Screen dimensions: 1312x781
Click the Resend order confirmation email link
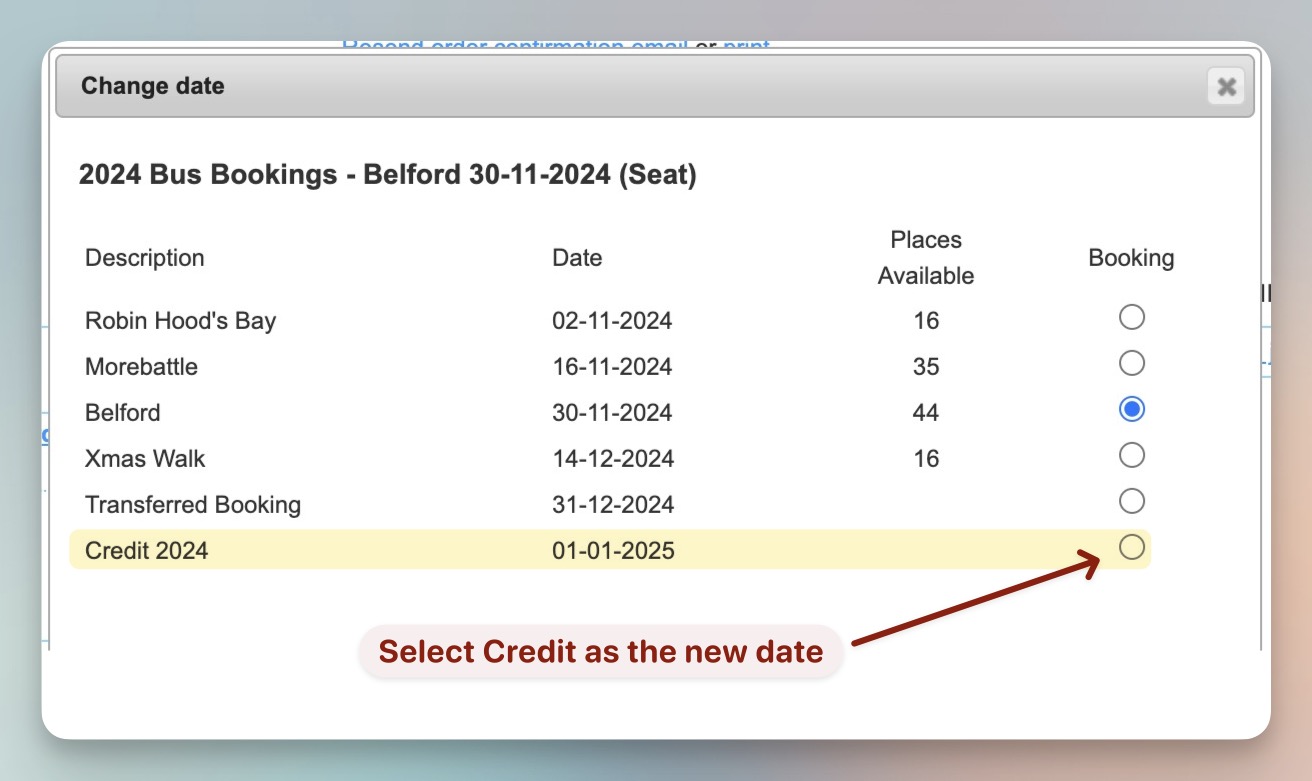click(514, 46)
